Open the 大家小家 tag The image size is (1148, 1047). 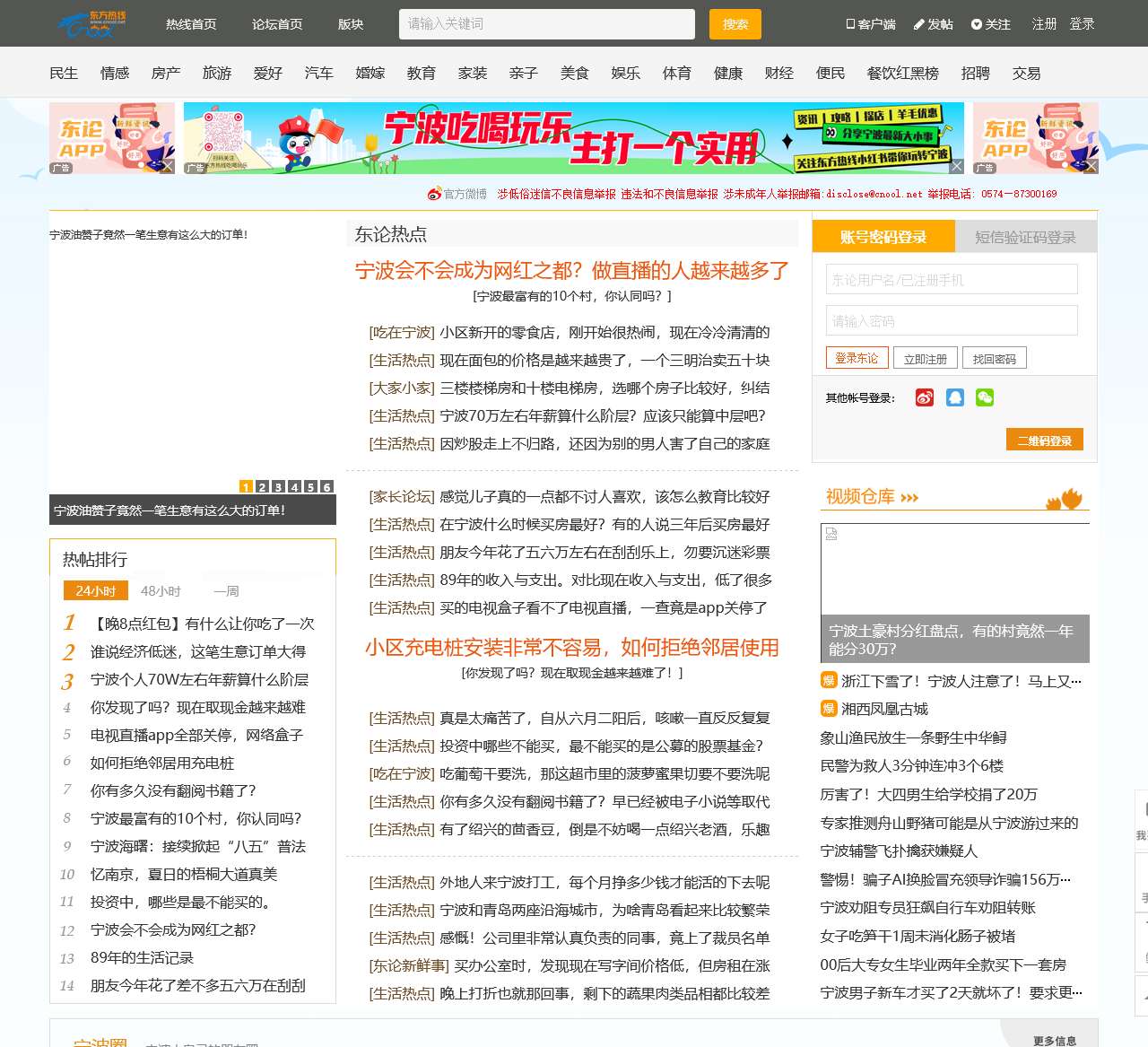(402, 388)
